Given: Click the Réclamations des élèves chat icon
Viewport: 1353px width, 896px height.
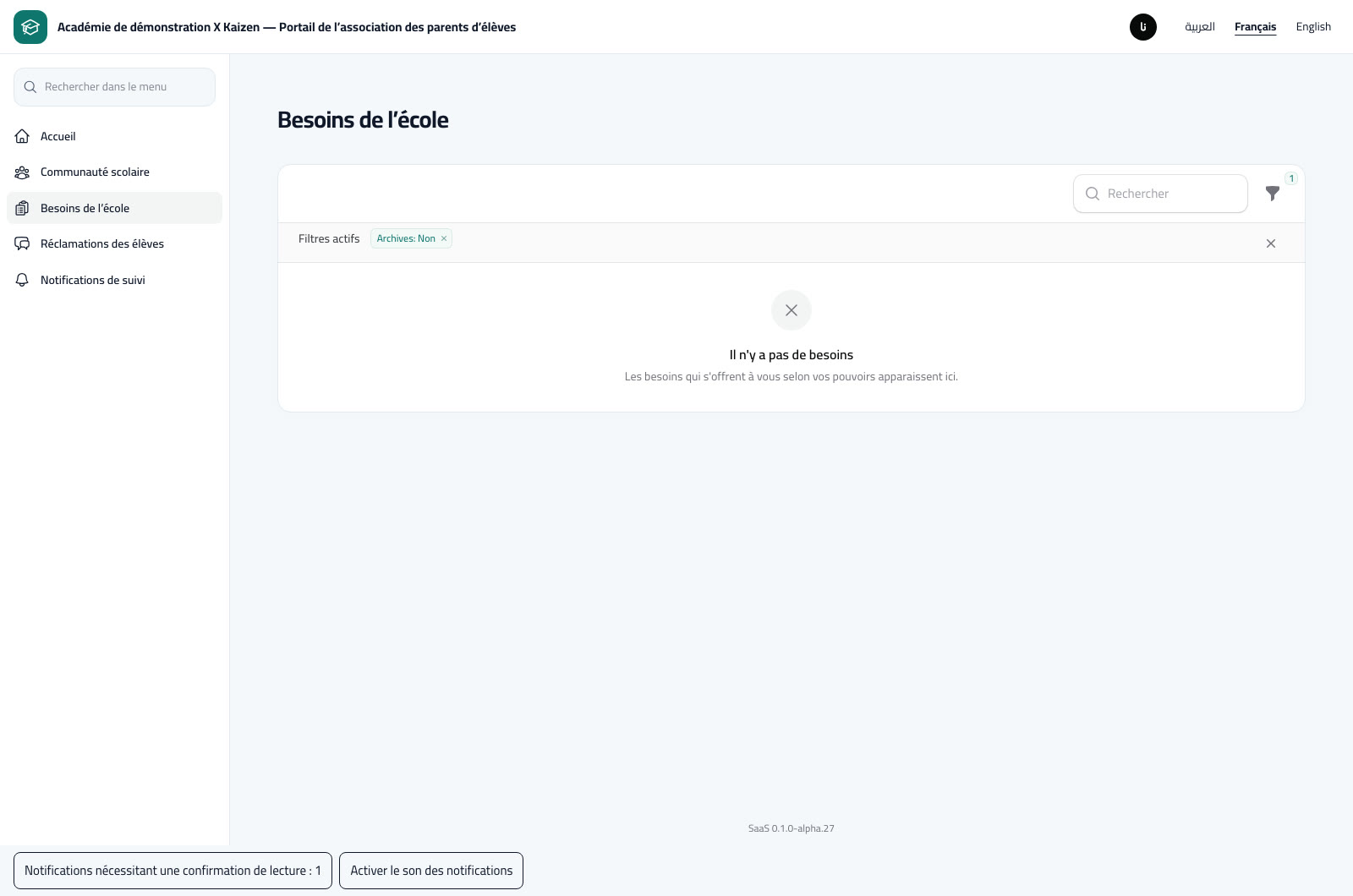Looking at the screenshot, I should point(23,244).
